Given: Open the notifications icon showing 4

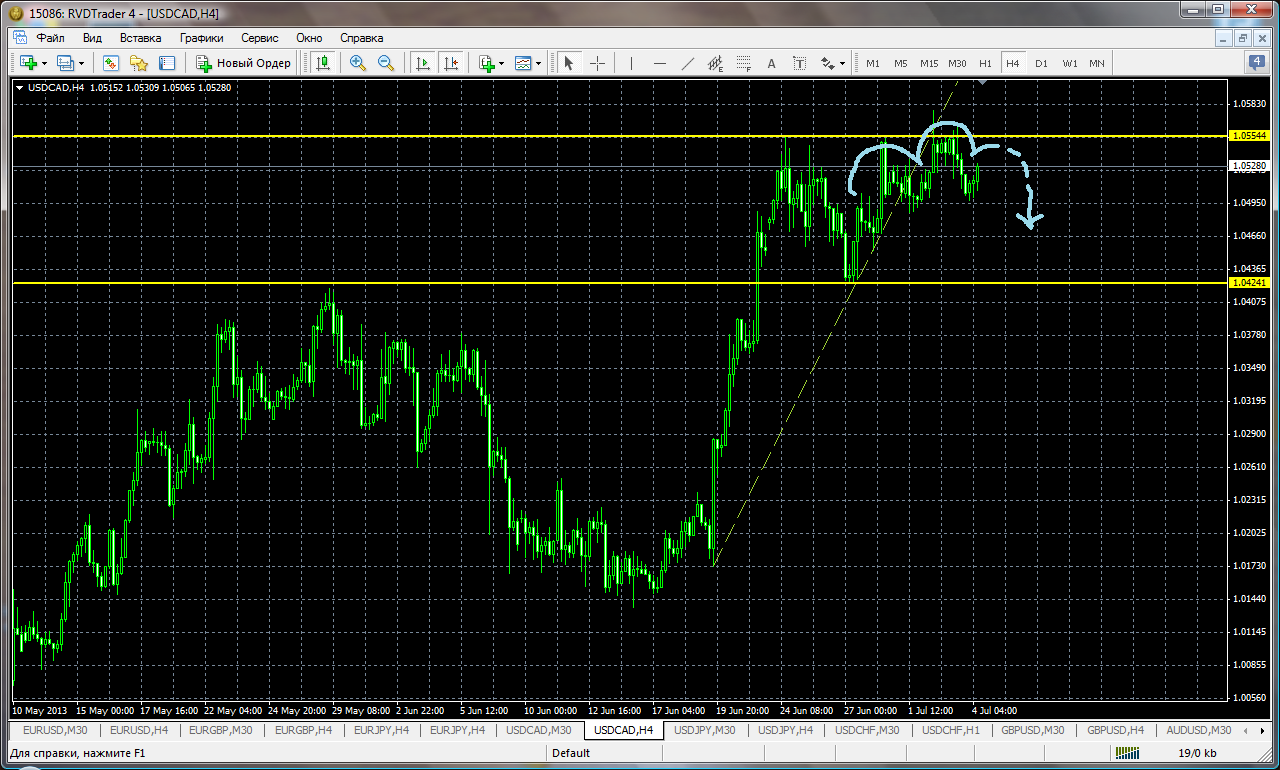Looking at the screenshot, I should pyautogui.click(x=1257, y=62).
